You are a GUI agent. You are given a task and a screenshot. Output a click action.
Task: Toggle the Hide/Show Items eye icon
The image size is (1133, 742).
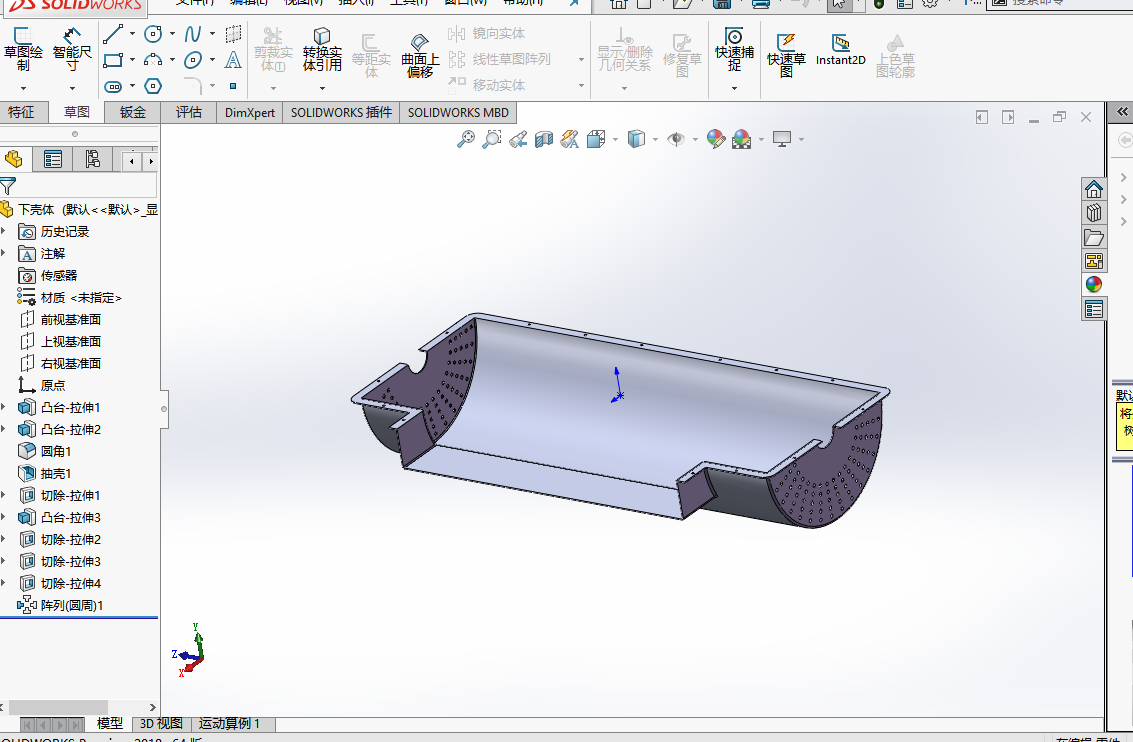pyautogui.click(x=676, y=139)
